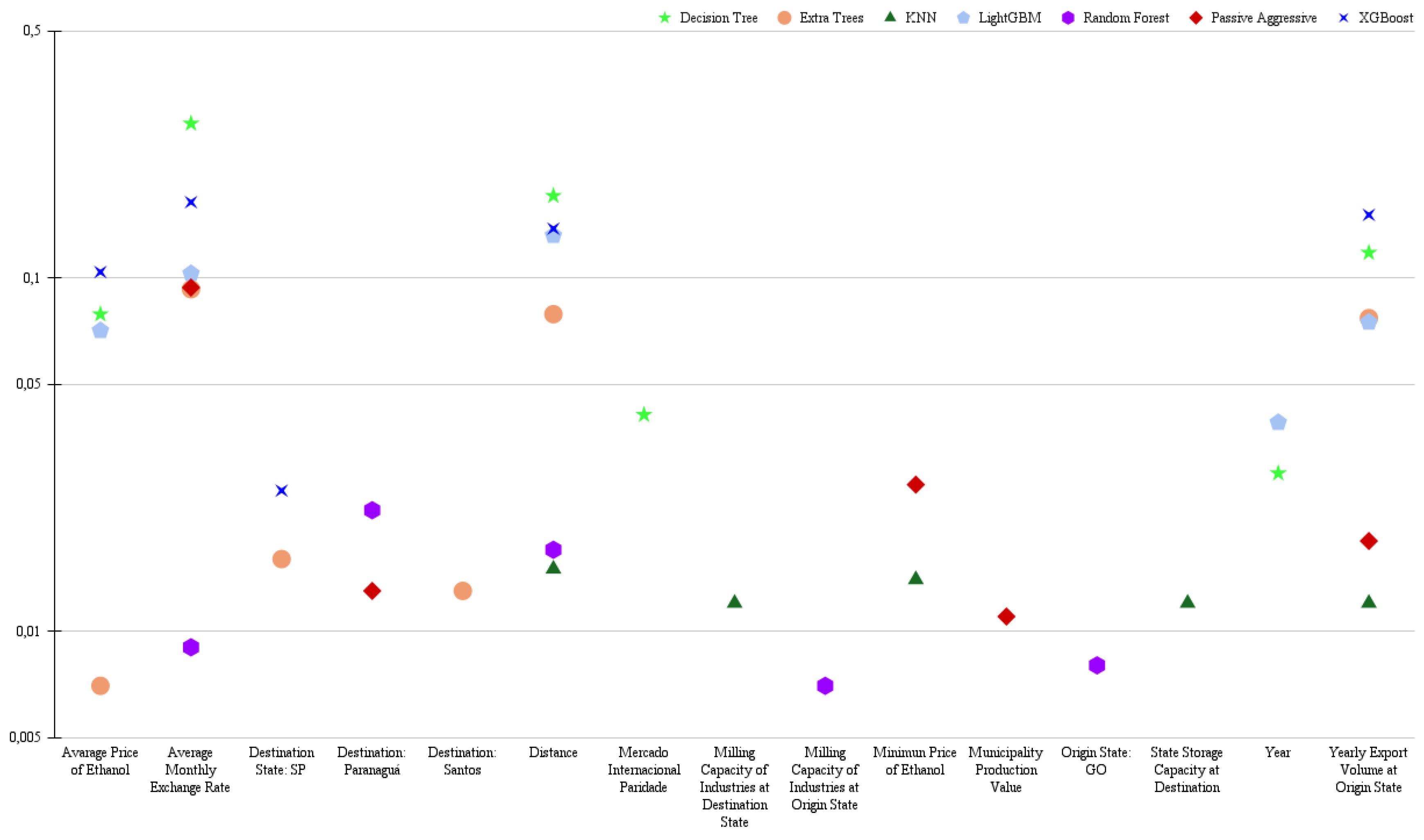Click the Random Forest hexagon at Destination: Paranaguá
The image size is (1424, 840).
coord(372,510)
